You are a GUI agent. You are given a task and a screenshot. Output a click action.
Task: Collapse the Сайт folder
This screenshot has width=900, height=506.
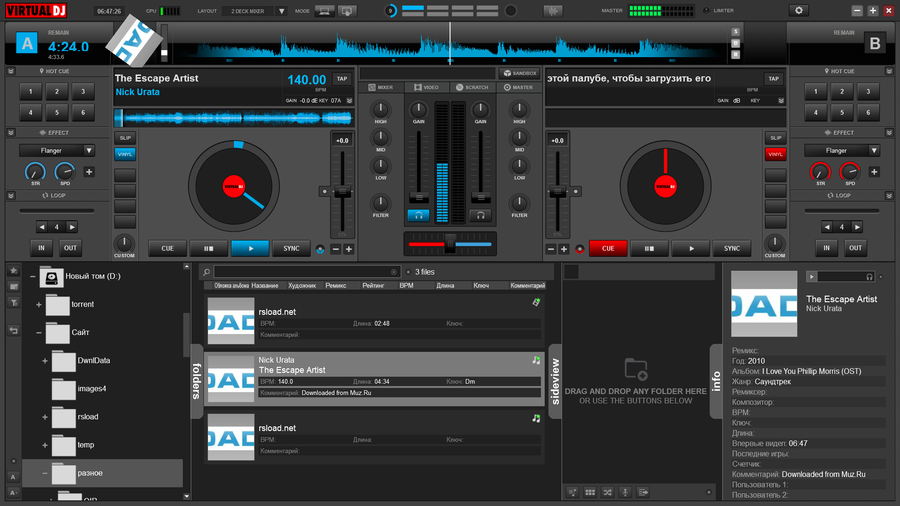(39, 333)
